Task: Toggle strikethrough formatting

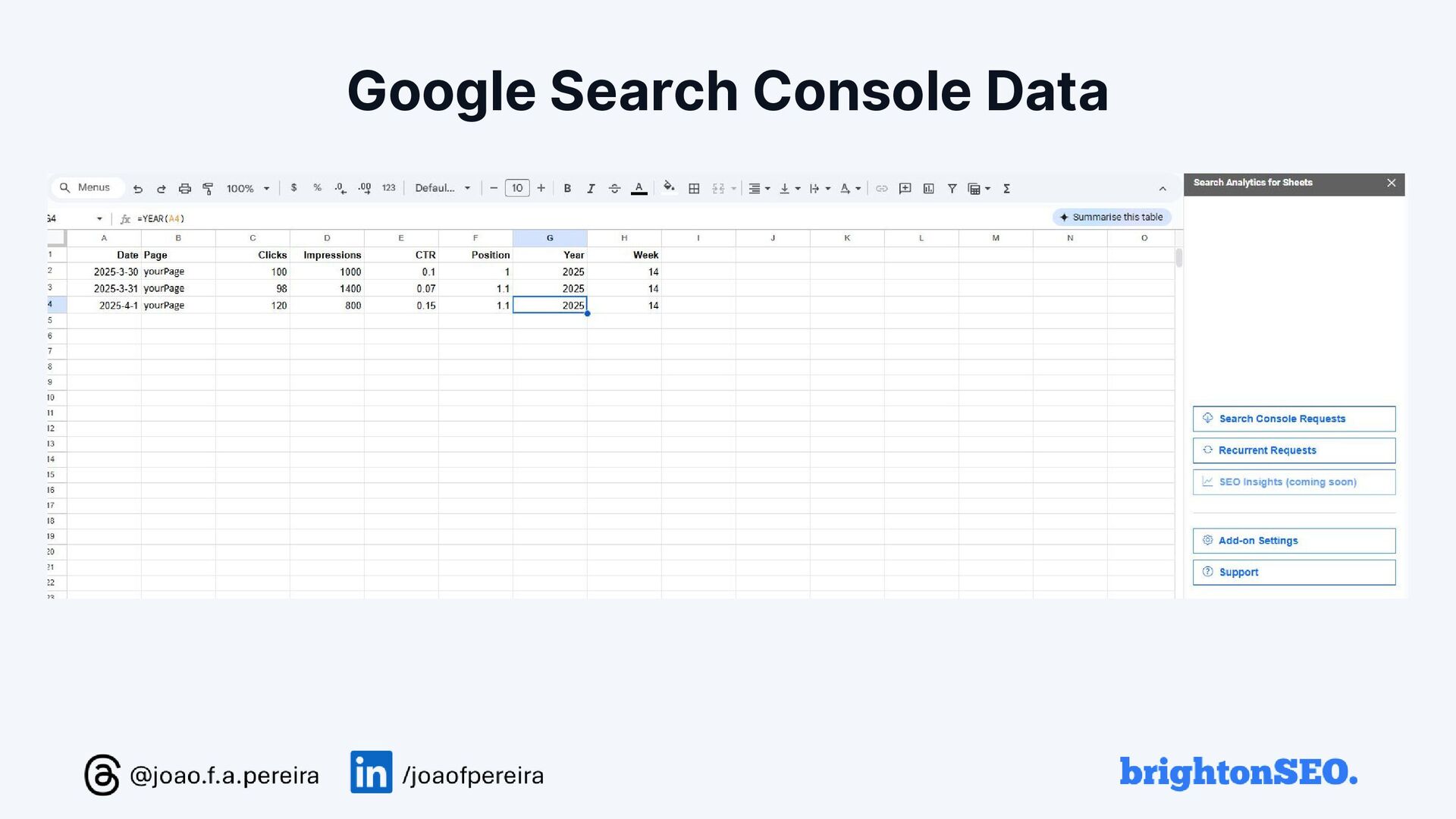Action: (614, 189)
